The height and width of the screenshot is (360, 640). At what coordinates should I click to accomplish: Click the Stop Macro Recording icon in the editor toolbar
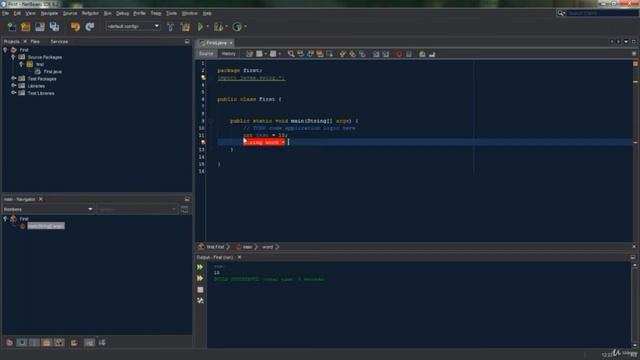click(x=409, y=54)
